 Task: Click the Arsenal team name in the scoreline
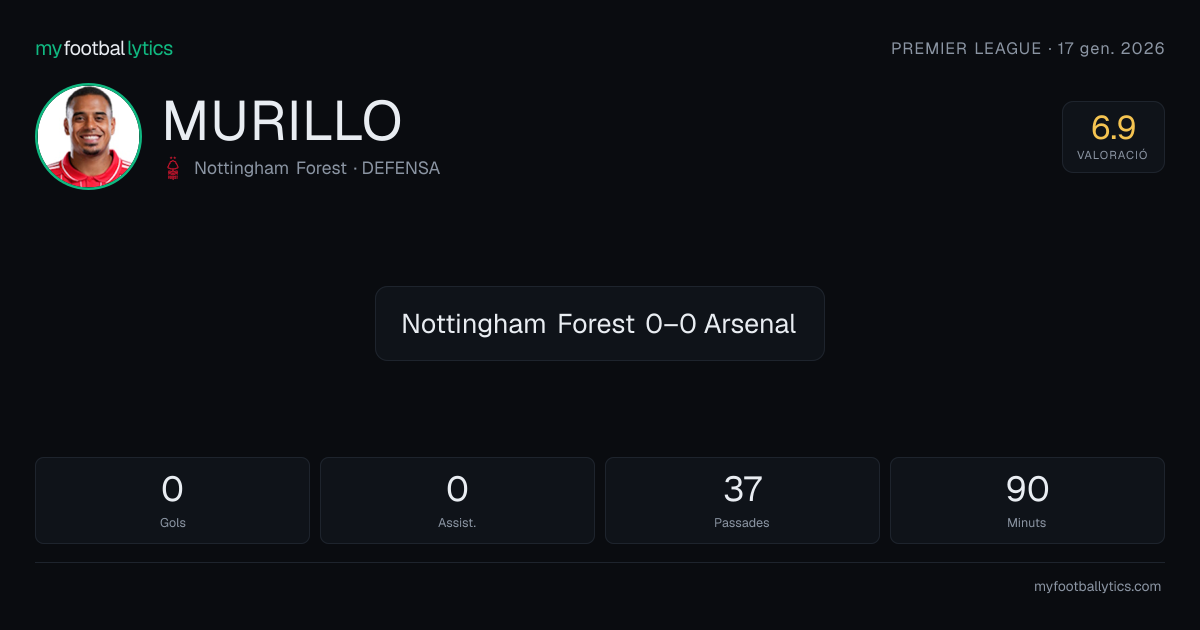tap(750, 324)
